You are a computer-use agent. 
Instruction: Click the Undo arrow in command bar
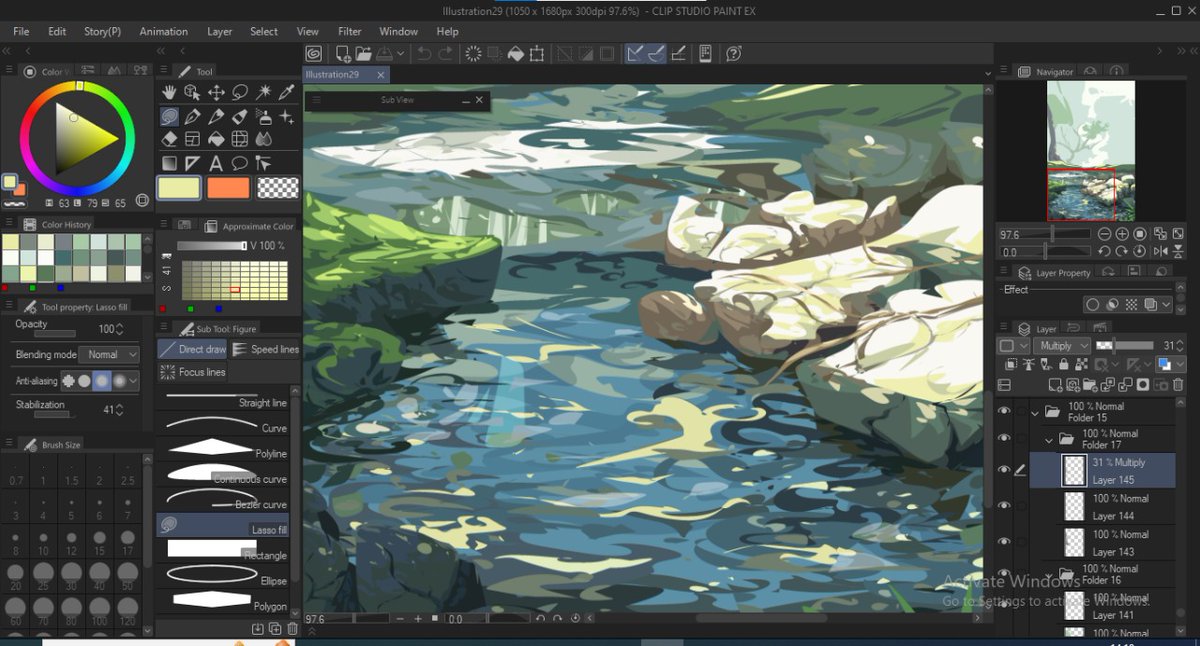point(424,54)
